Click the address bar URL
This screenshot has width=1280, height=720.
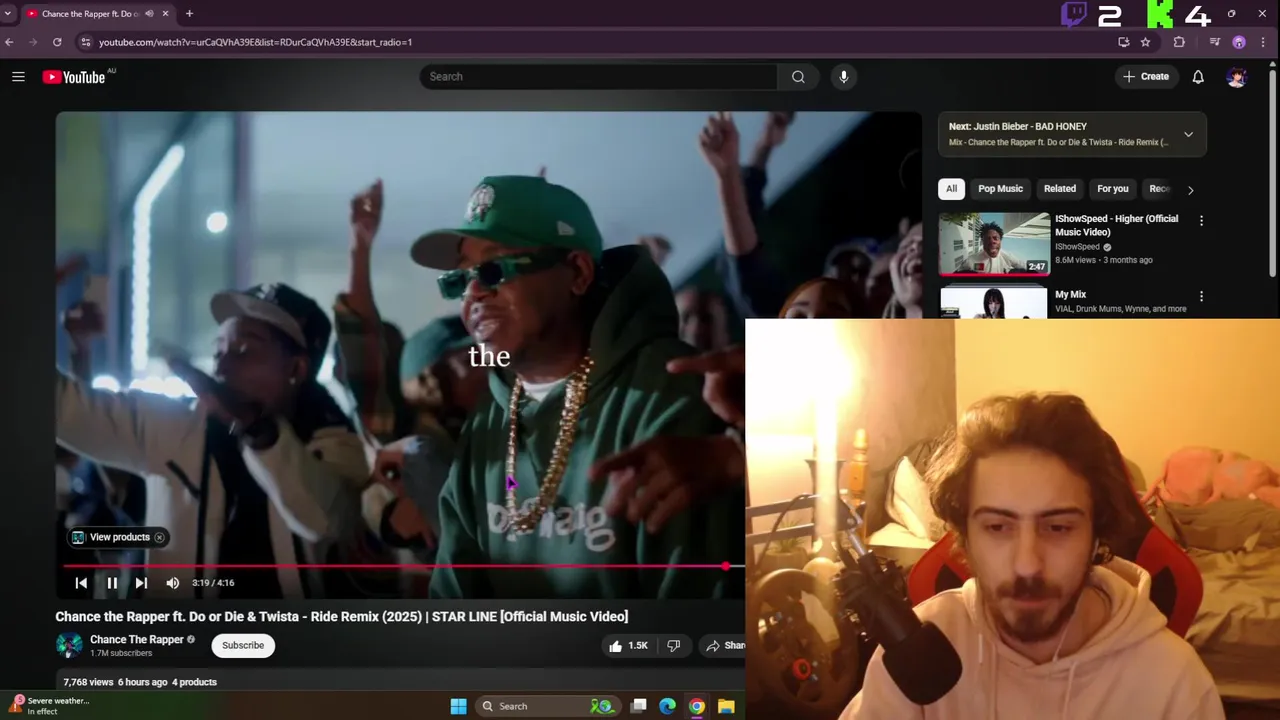pyautogui.click(x=255, y=42)
